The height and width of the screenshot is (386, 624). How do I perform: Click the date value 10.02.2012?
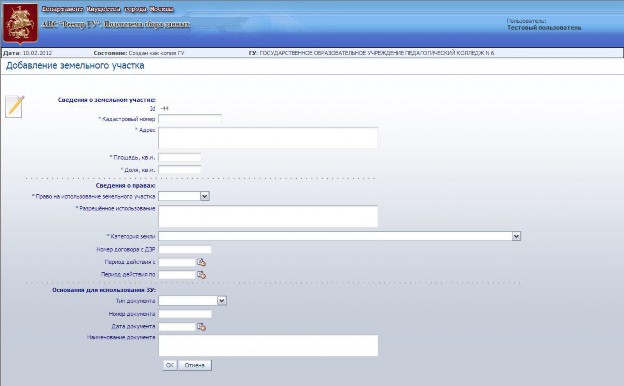tap(37, 53)
